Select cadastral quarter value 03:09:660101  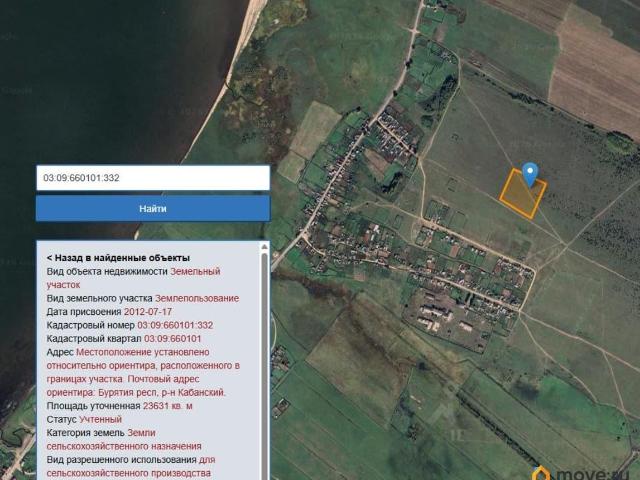[173, 339]
